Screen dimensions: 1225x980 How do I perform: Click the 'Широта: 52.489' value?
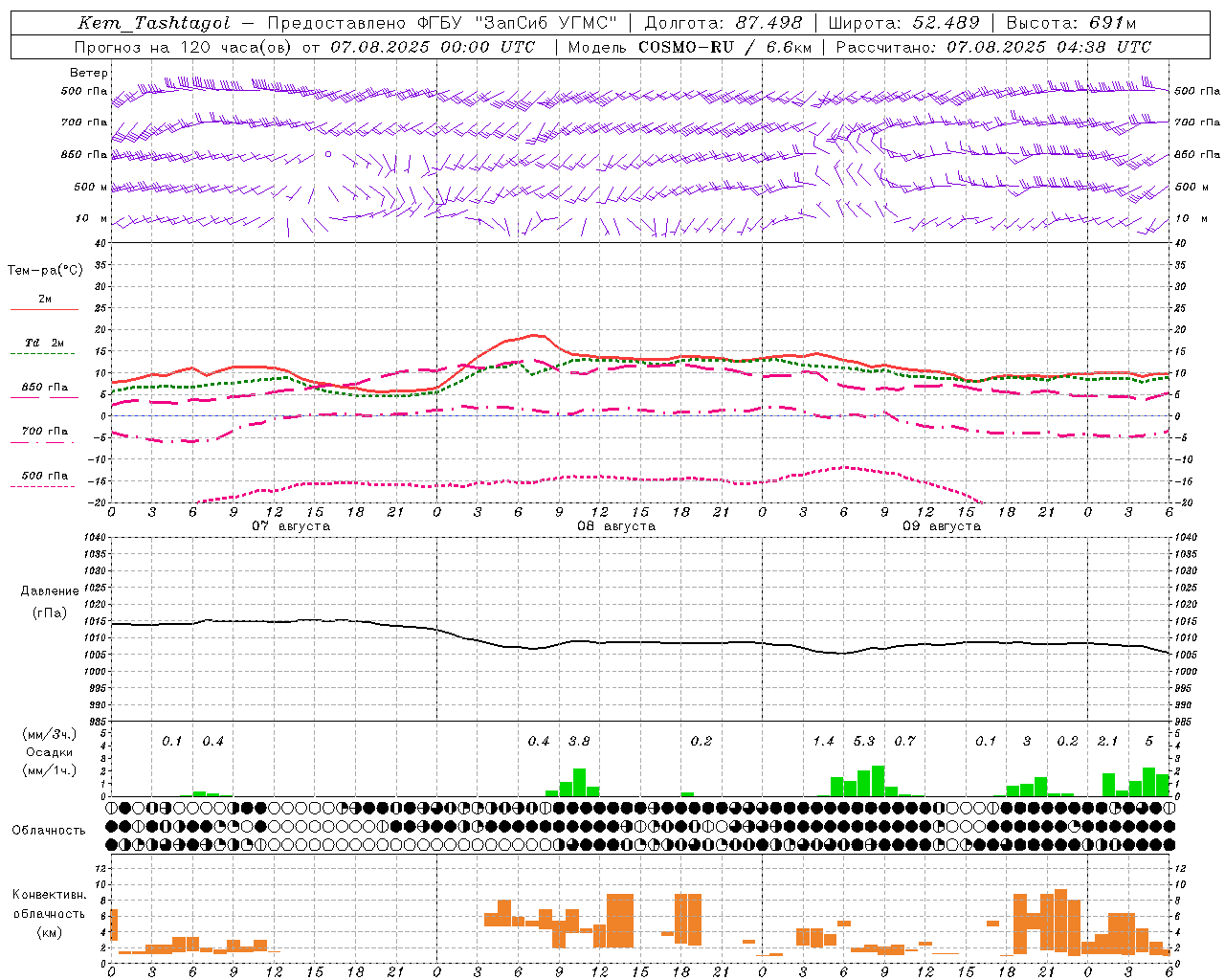pyautogui.click(x=903, y=23)
